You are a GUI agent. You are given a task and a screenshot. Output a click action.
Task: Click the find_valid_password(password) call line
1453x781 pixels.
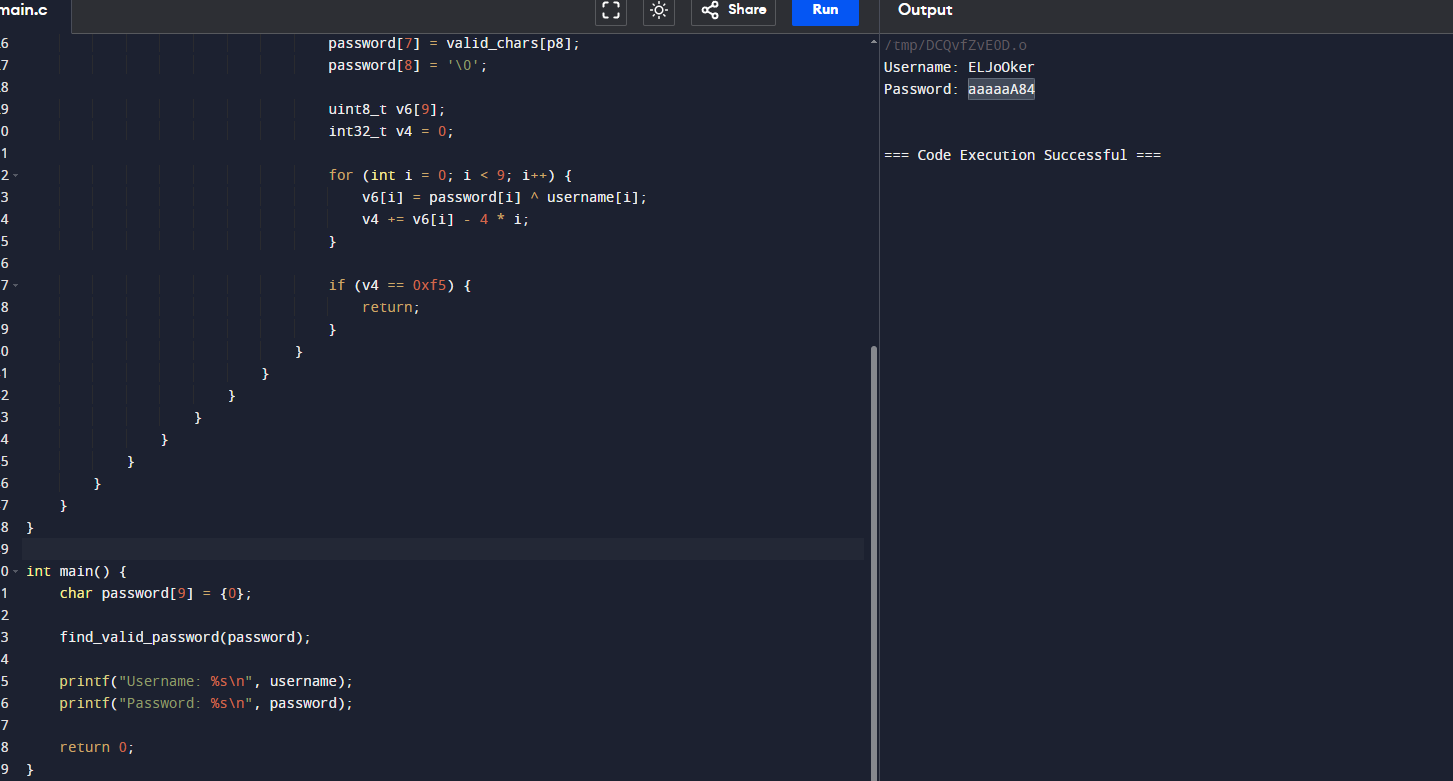185,637
